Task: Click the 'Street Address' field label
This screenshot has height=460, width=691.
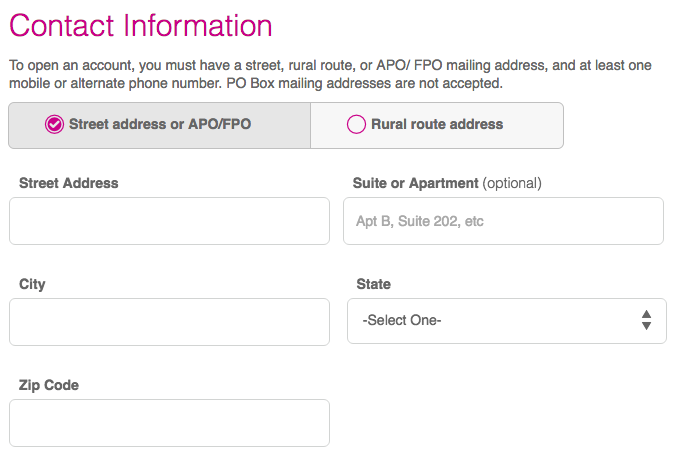Action: click(x=69, y=183)
